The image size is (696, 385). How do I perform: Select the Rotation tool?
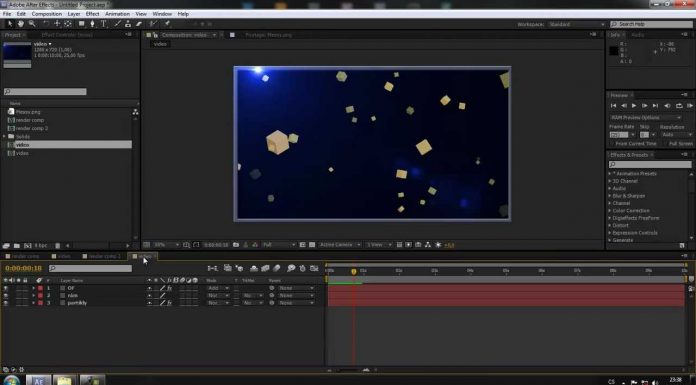46,24
